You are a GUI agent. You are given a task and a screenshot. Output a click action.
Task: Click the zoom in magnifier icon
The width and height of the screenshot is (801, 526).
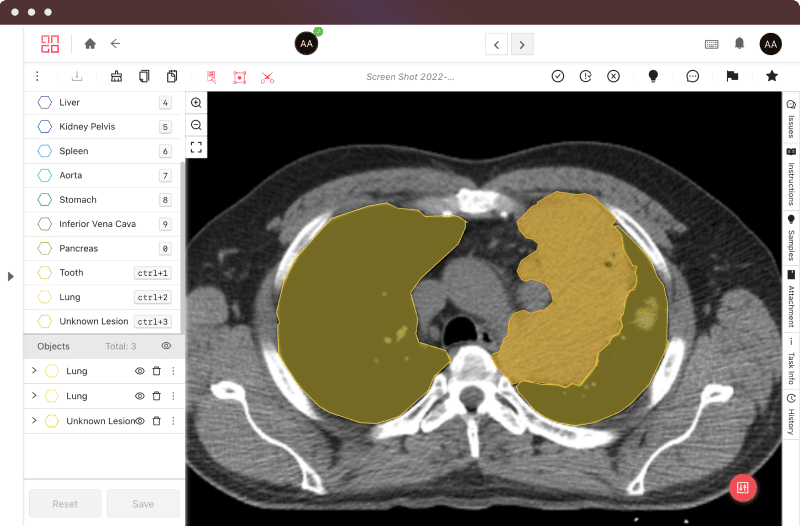click(196, 103)
